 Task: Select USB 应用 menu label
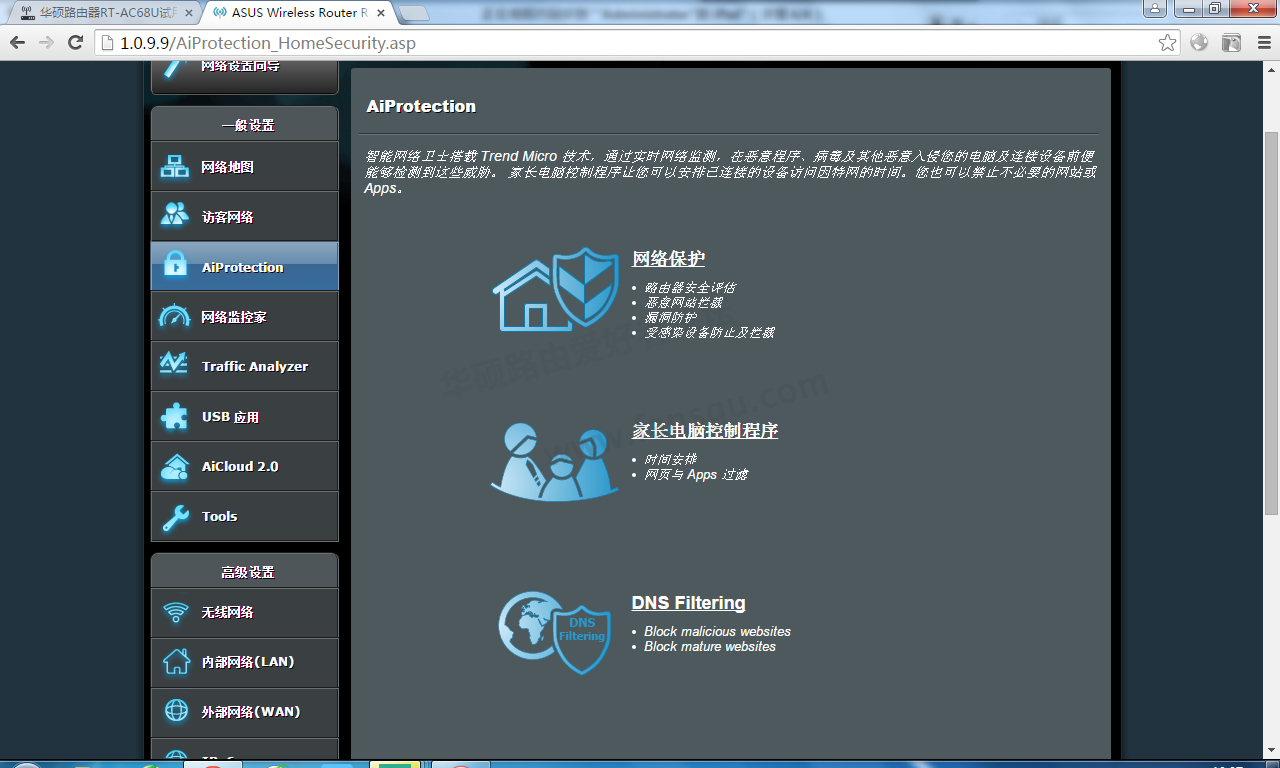(230, 416)
